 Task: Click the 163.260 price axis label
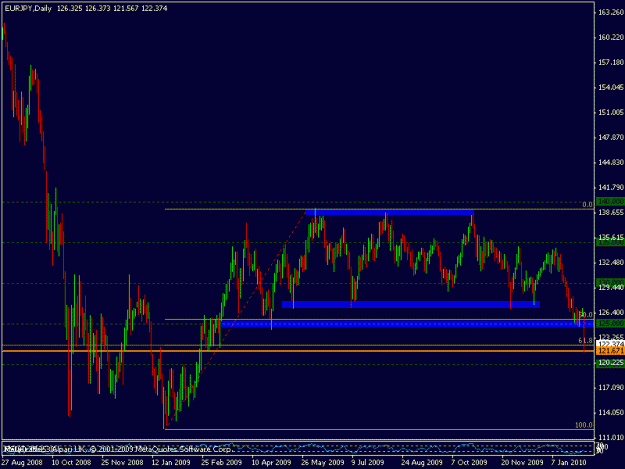(x=611, y=12)
